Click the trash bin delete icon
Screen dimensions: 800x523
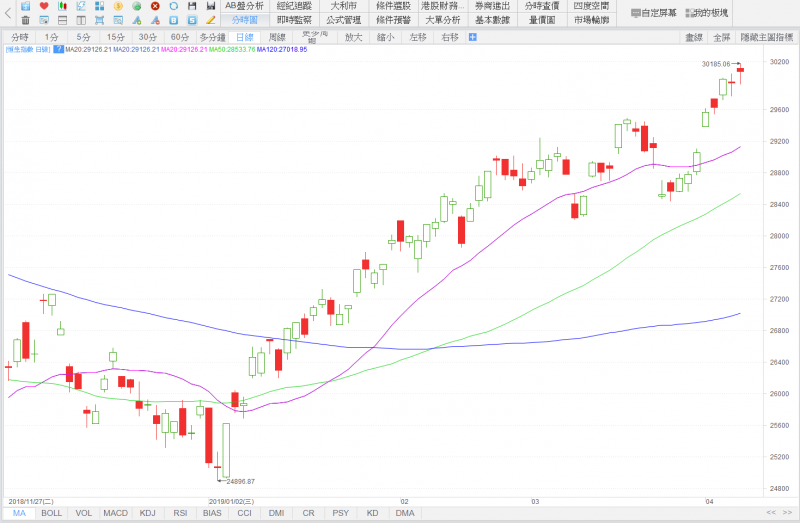25,20
